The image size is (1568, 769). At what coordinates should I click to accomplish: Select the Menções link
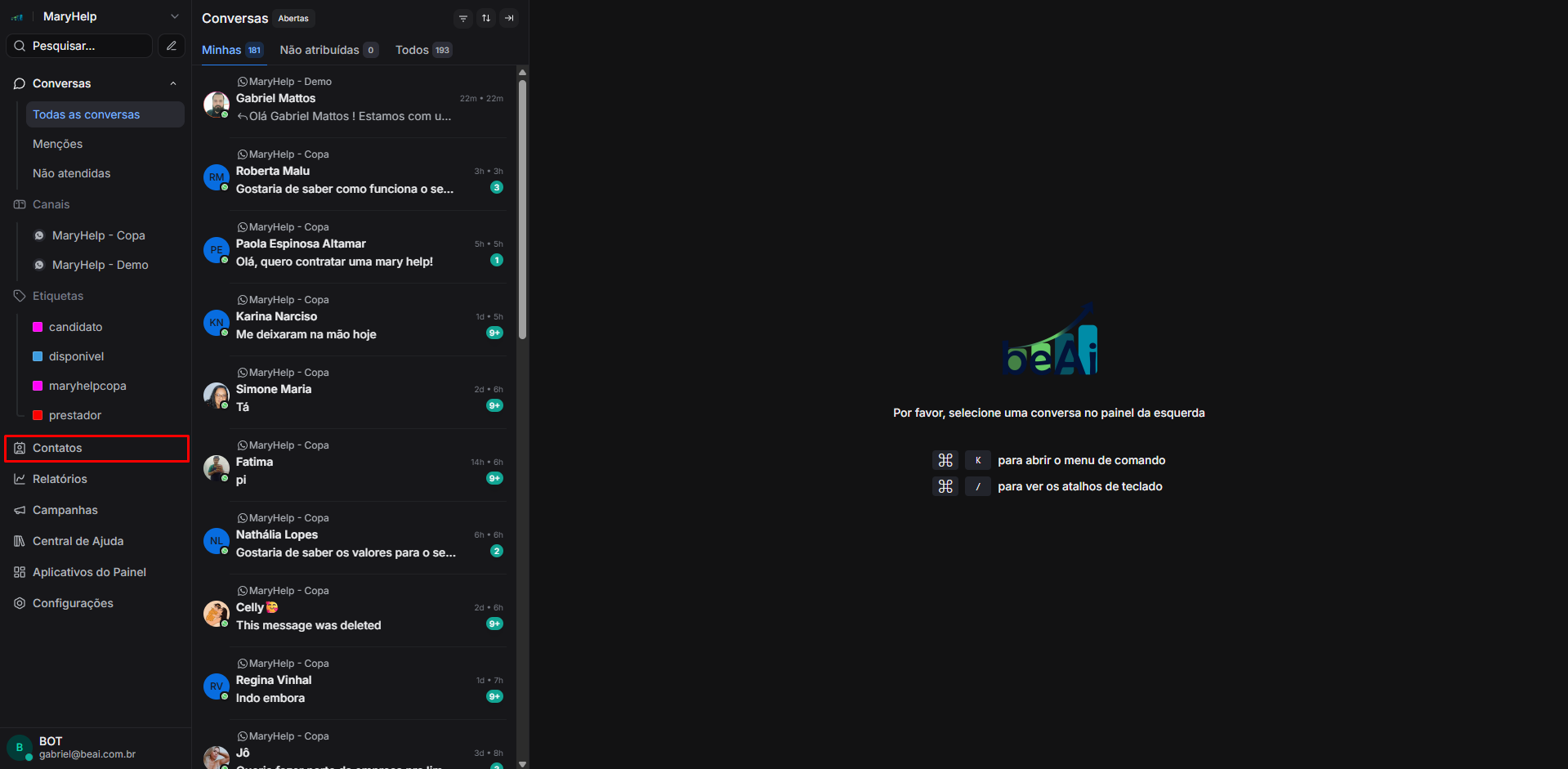coord(57,144)
